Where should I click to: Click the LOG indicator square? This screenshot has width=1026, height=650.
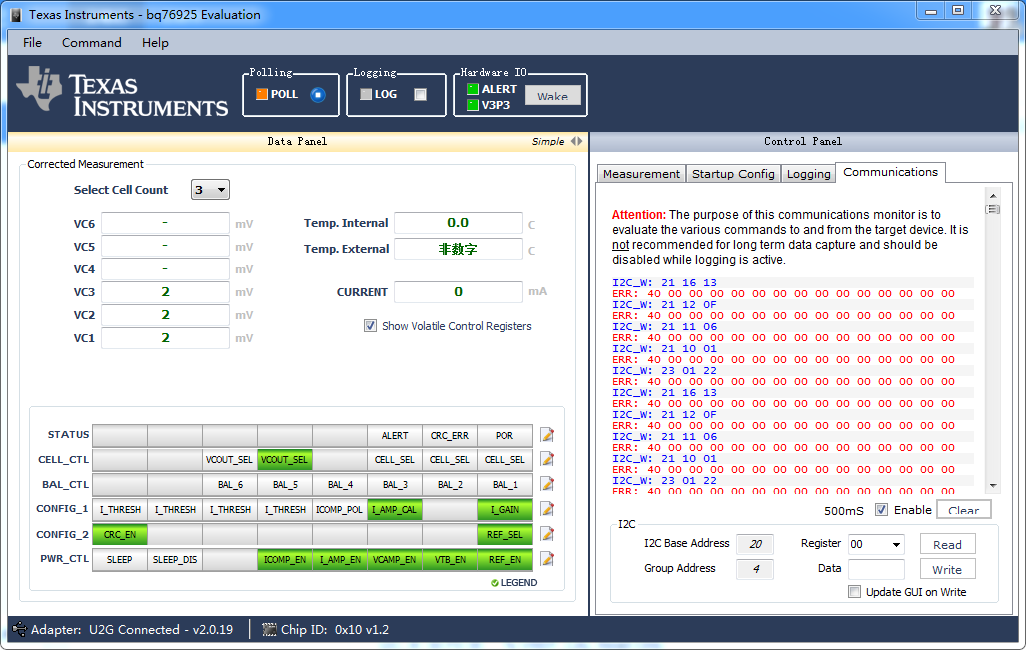pyautogui.click(x=366, y=94)
